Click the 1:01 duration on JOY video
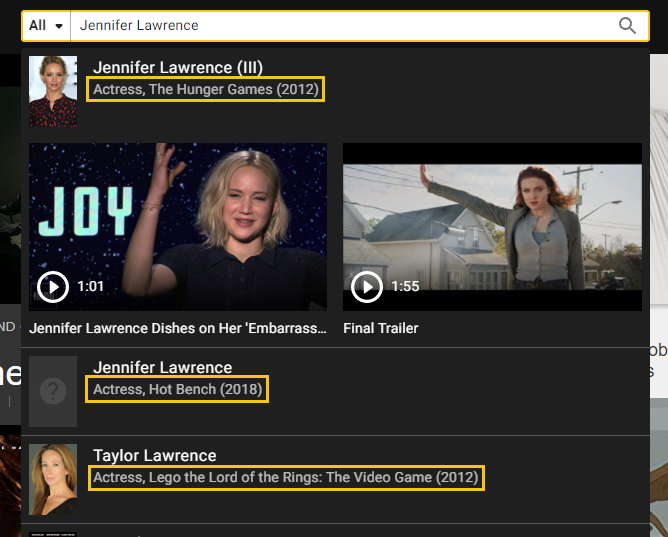This screenshot has height=537, width=668. tap(91, 287)
